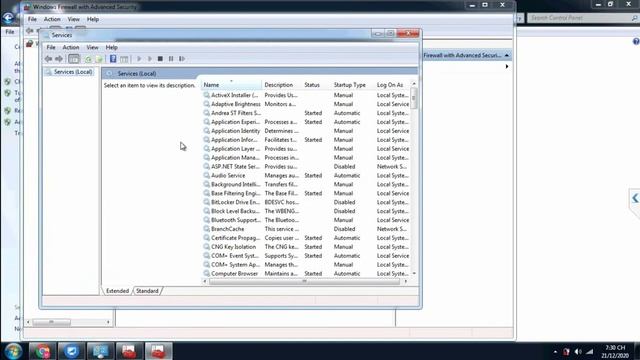The height and width of the screenshot is (360, 640).
Task: Open File menu in Services window
Action: coord(51,47)
